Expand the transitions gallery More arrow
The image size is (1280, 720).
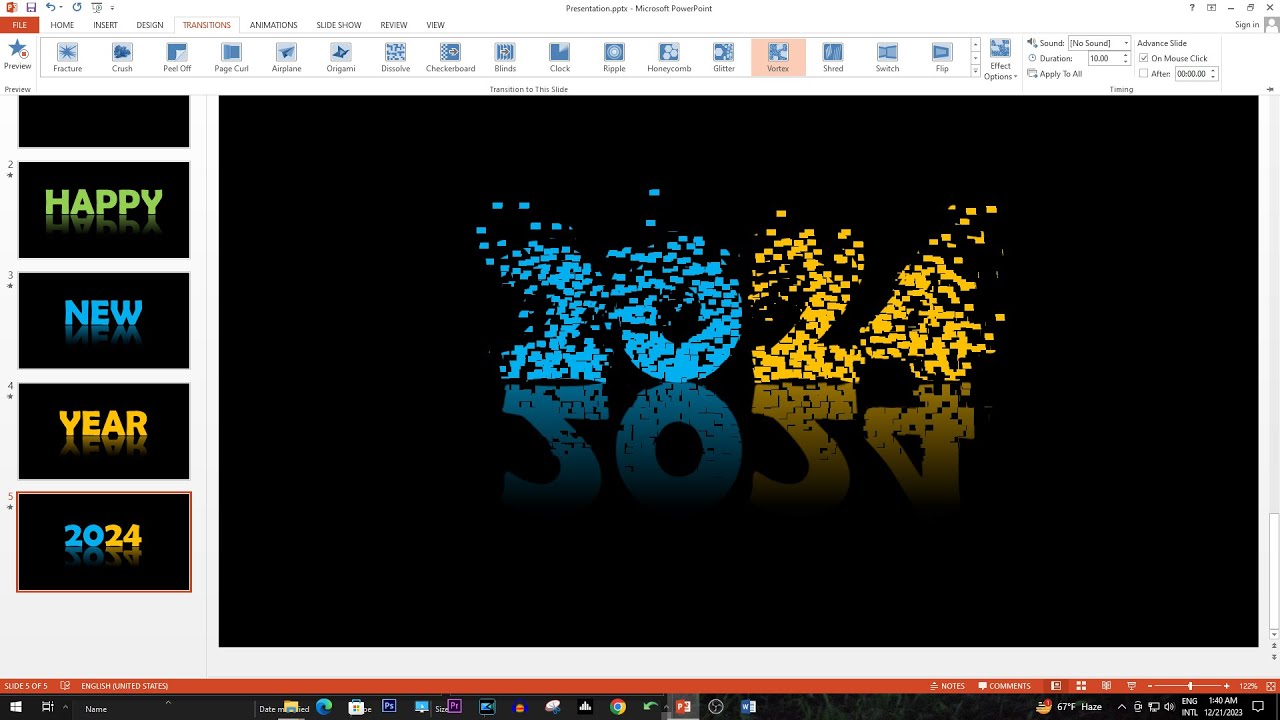[x=975, y=71]
